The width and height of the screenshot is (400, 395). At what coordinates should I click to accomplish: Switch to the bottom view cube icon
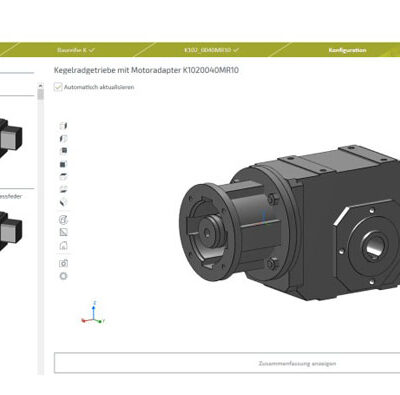[x=63, y=189]
